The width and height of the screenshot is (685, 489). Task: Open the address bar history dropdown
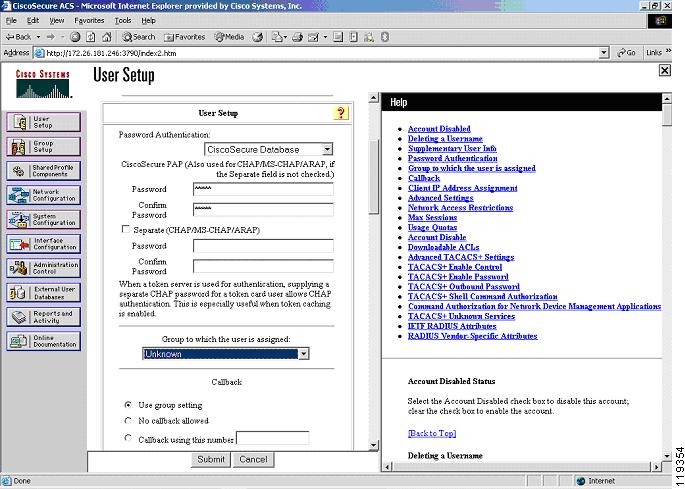click(603, 53)
